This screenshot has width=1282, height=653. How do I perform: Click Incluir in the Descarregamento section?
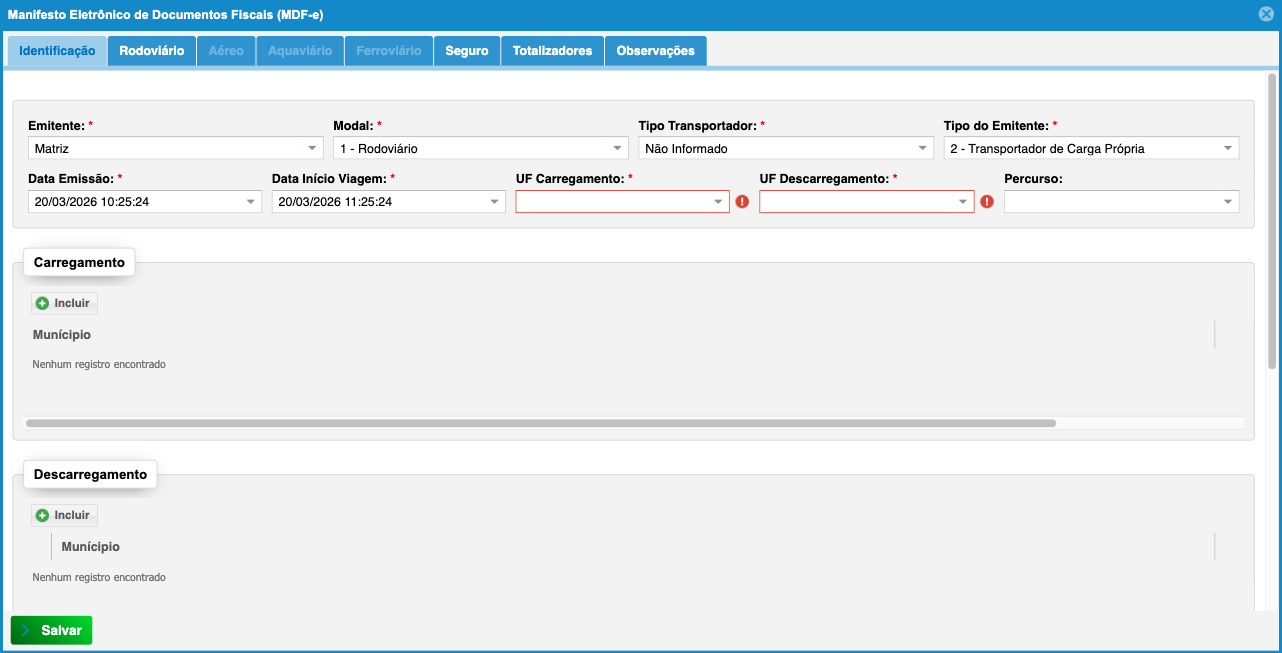pos(64,515)
